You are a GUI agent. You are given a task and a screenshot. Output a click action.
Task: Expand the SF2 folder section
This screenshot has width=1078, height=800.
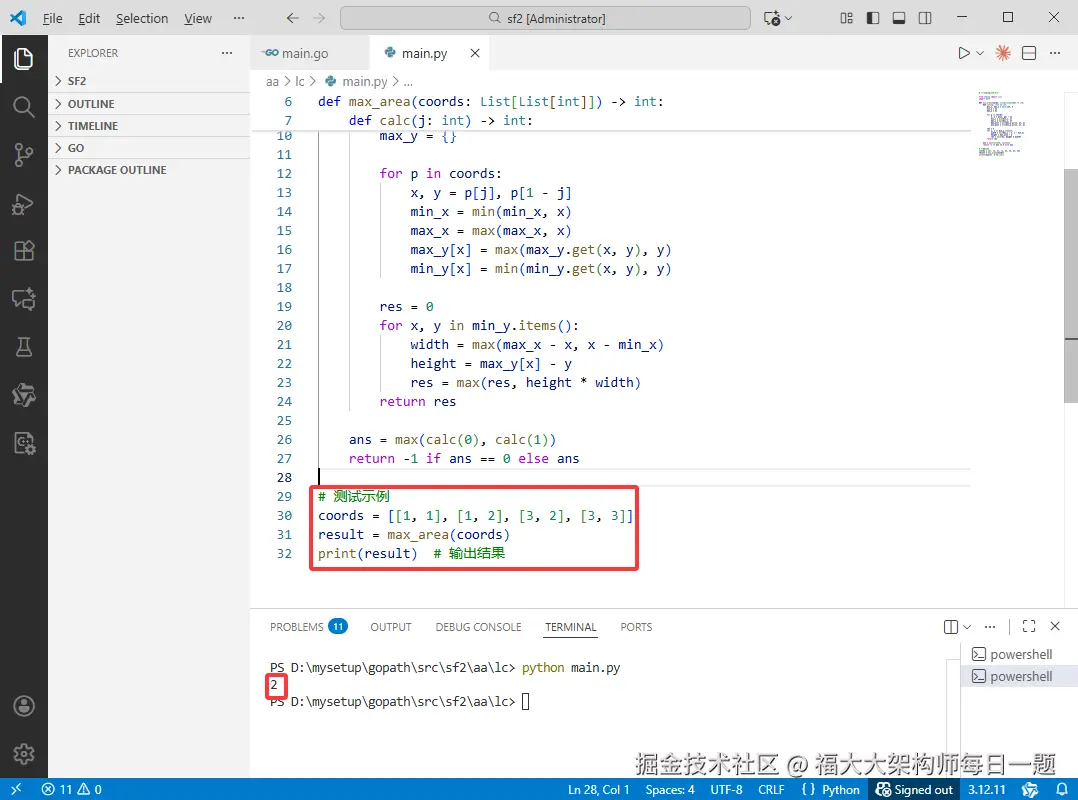(149, 81)
